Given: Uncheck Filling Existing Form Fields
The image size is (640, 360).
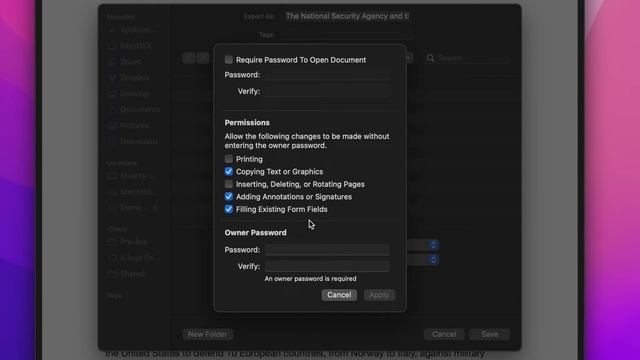Looking at the screenshot, I should (x=229, y=209).
